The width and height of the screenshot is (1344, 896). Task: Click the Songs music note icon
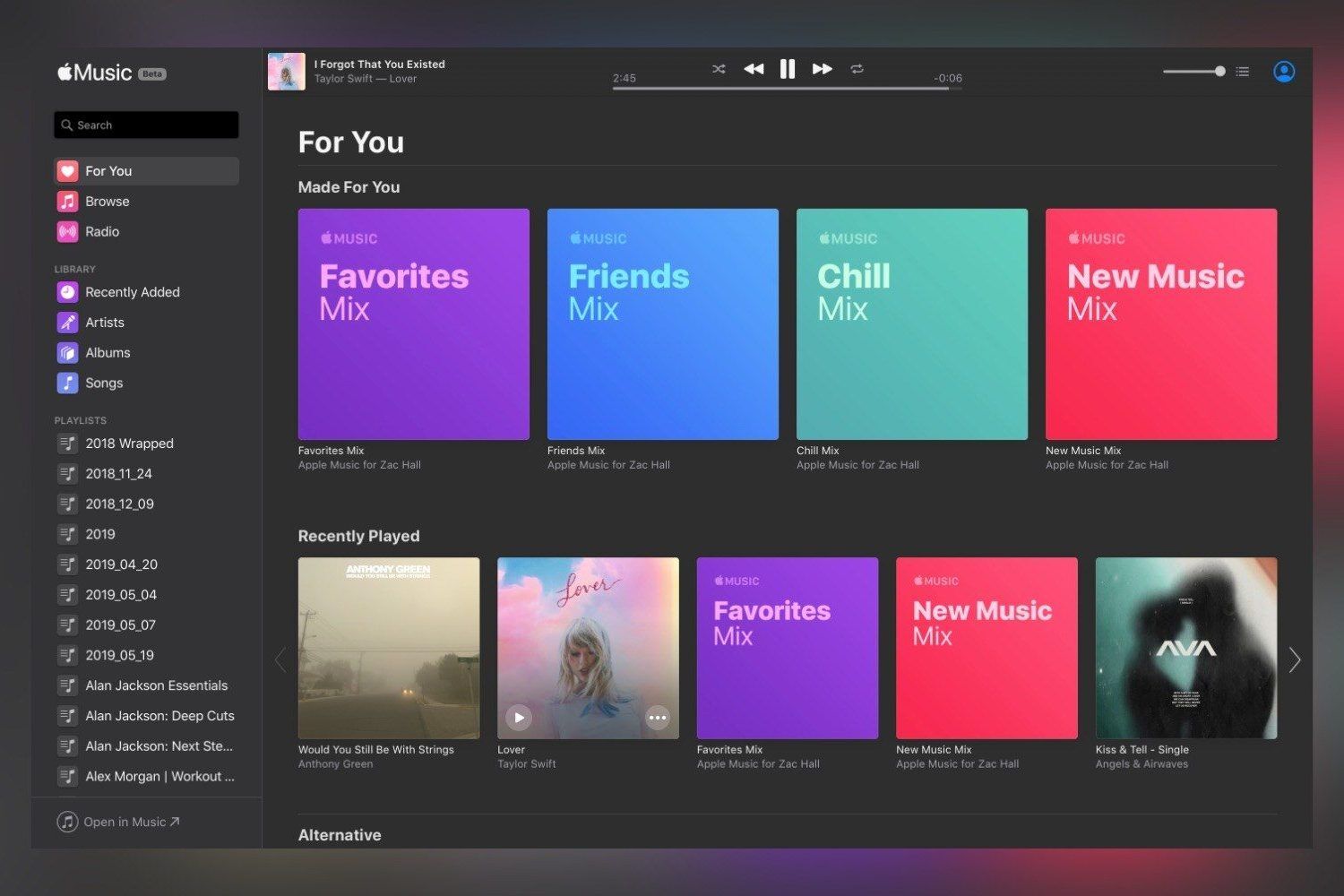click(x=68, y=383)
